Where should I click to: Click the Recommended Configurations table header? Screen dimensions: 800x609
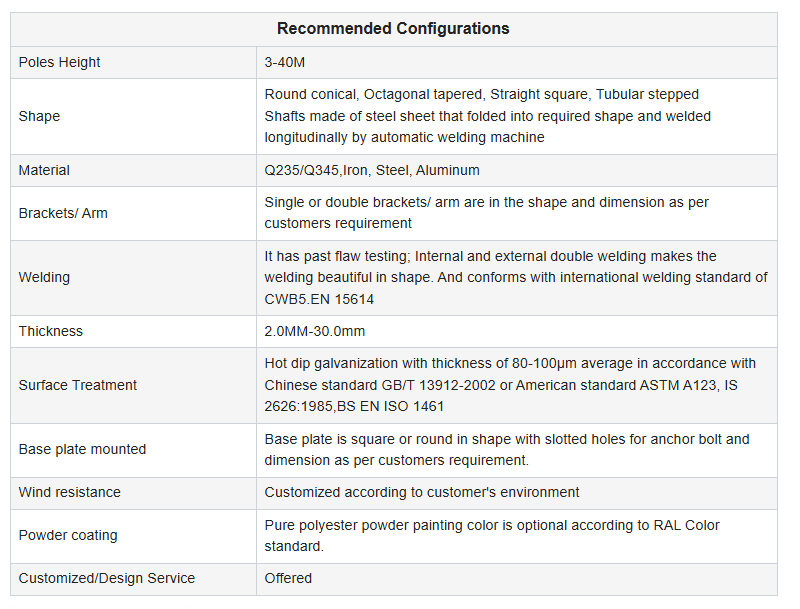click(393, 28)
